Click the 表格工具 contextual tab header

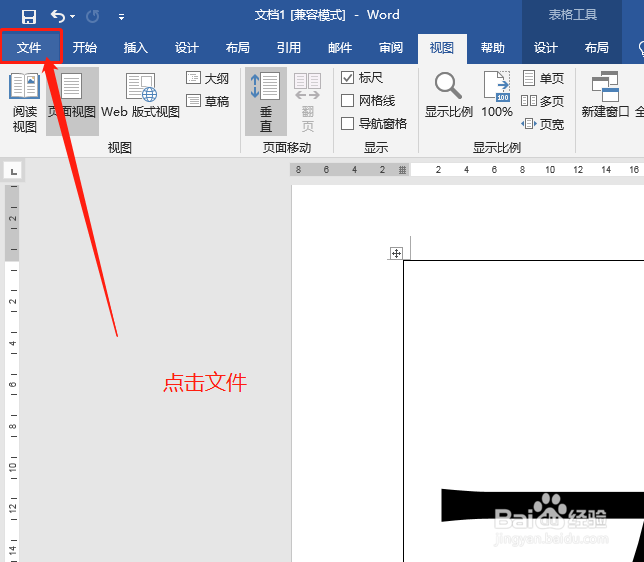coord(573,16)
